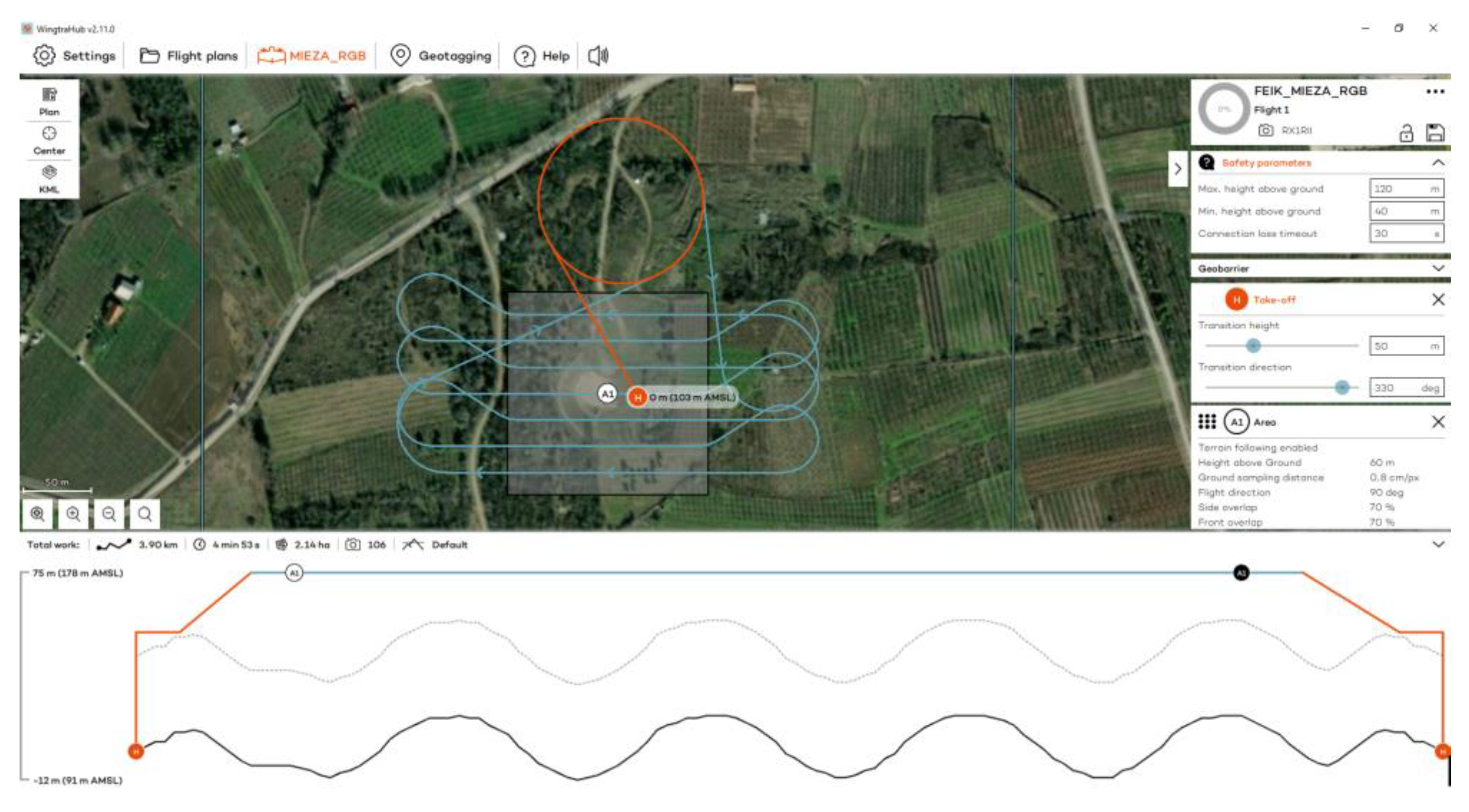Collapse the side panel with the arrow
Image resolution: width=1469 pixels, height=812 pixels.
1178,169
